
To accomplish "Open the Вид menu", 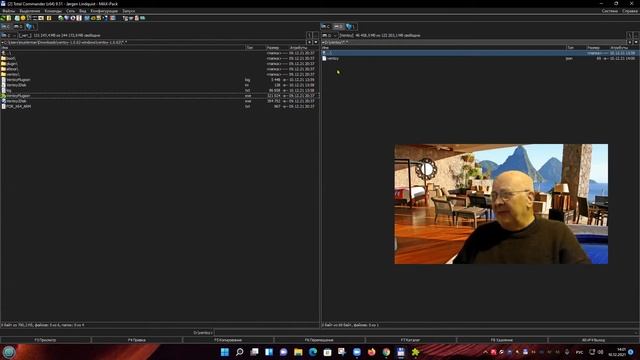I will click(83, 11).
